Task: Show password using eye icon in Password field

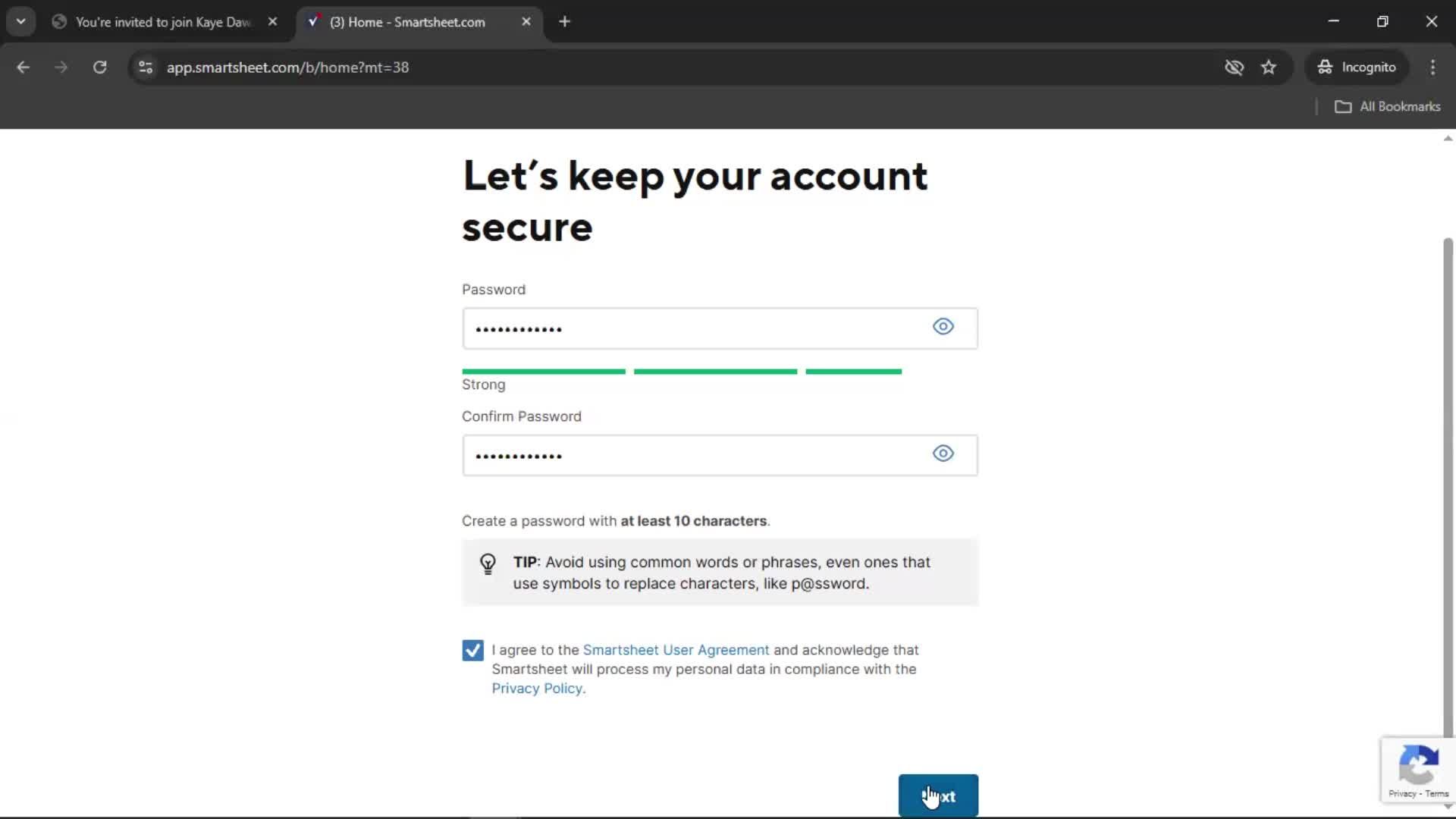Action: click(943, 327)
